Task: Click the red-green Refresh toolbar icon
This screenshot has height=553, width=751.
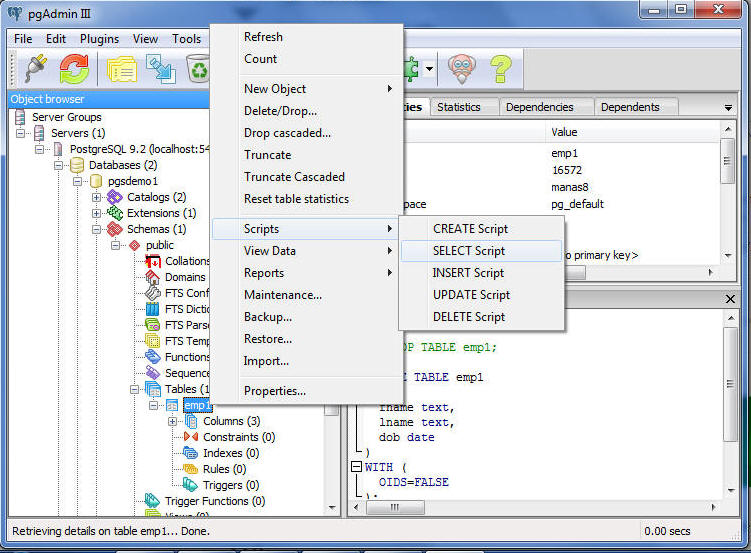Action: [74, 68]
